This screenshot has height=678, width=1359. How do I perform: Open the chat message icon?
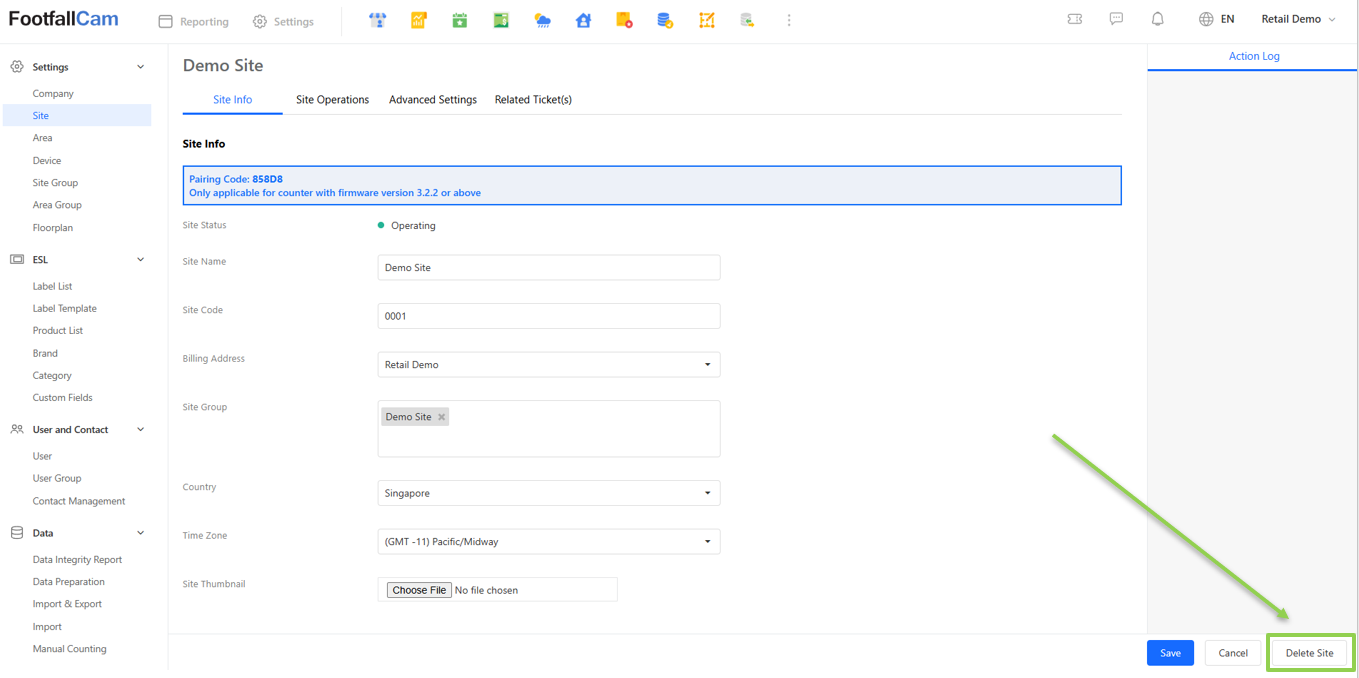pyautogui.click(x=1116, y=20)
